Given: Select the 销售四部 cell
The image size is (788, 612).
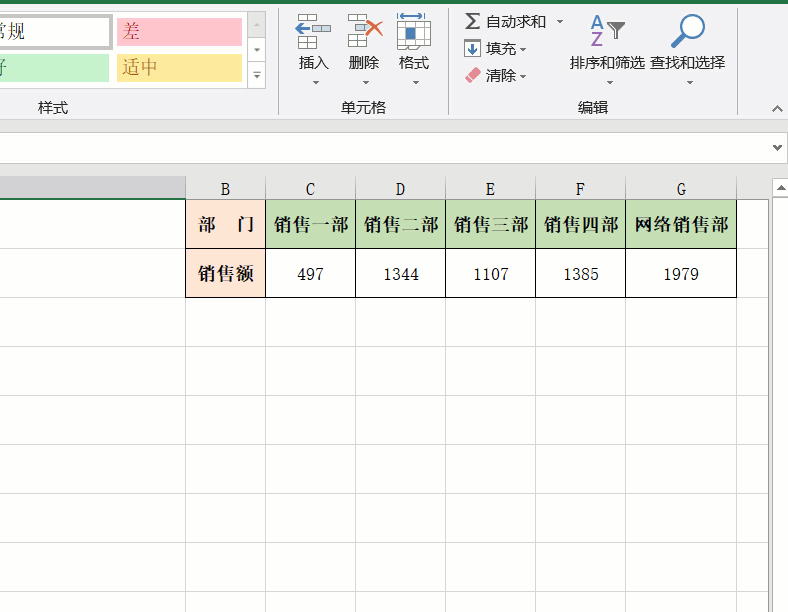Looking at the screenshot, I should coord(580,224).
